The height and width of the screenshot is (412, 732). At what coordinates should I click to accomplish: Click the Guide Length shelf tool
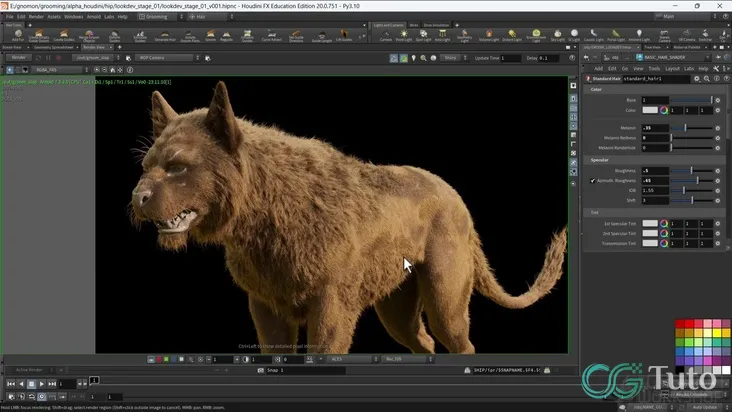point(322,35)
